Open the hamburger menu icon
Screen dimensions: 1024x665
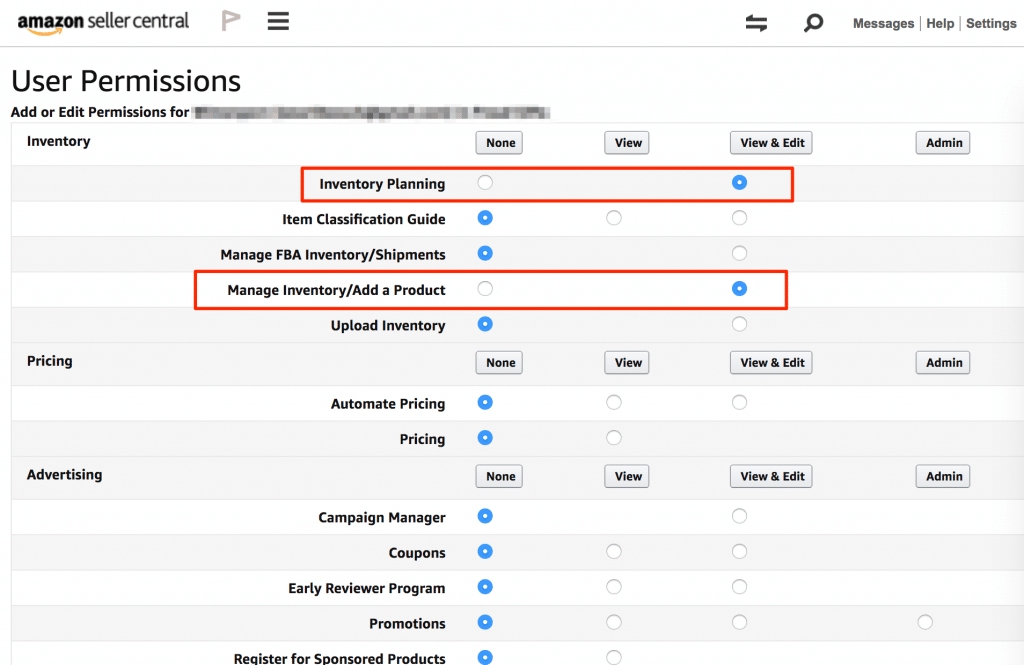pyautogui.click(x=278, y=21)
